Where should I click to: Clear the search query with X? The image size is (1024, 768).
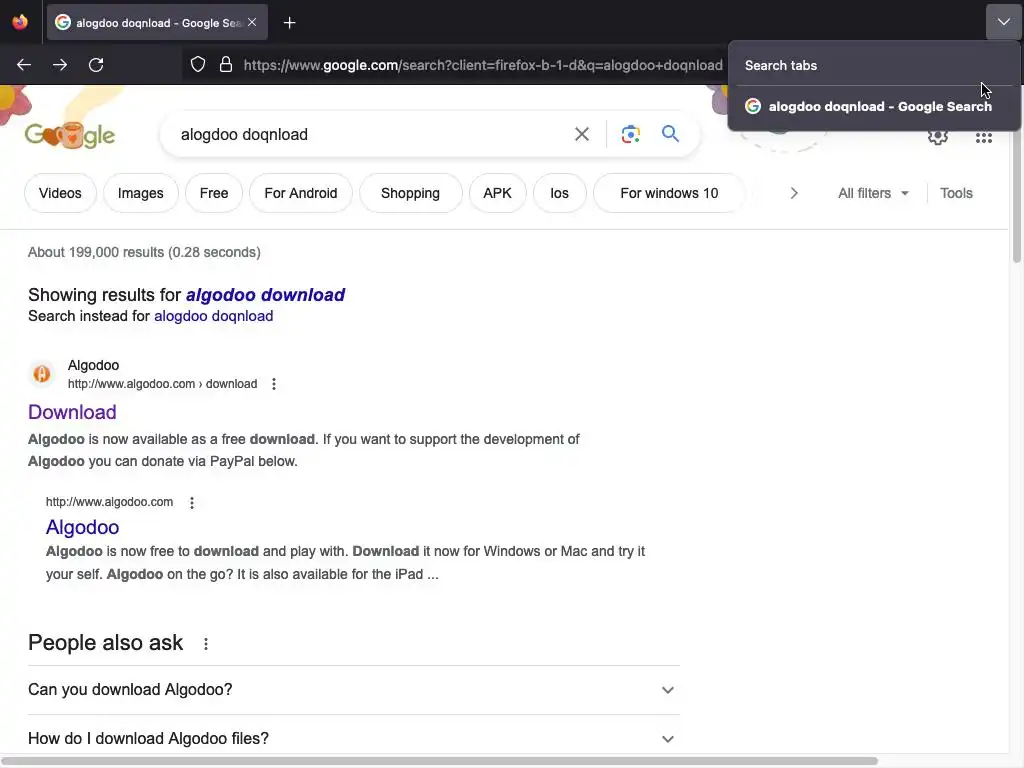coord(582,135)
